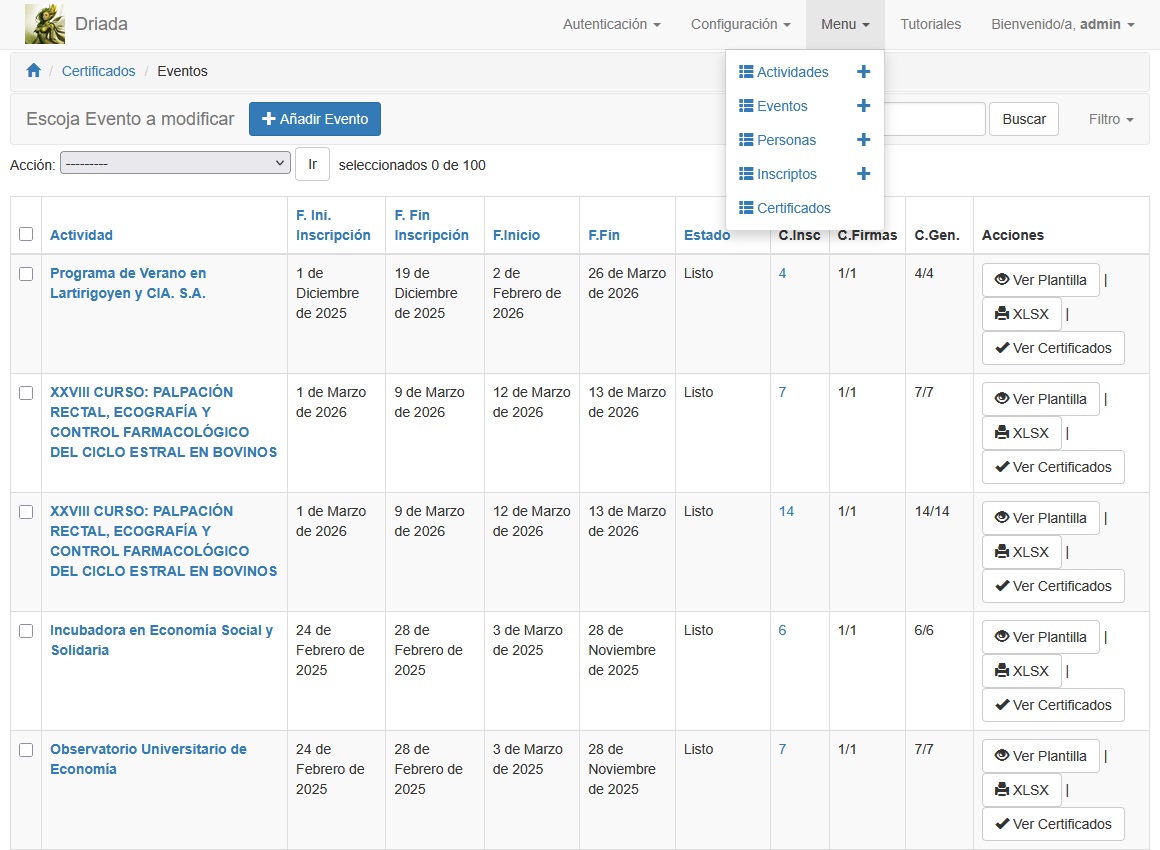Screen dimensions: 1160x850
Task: Select Certificados from the open Menu
Action: [794, 208]
